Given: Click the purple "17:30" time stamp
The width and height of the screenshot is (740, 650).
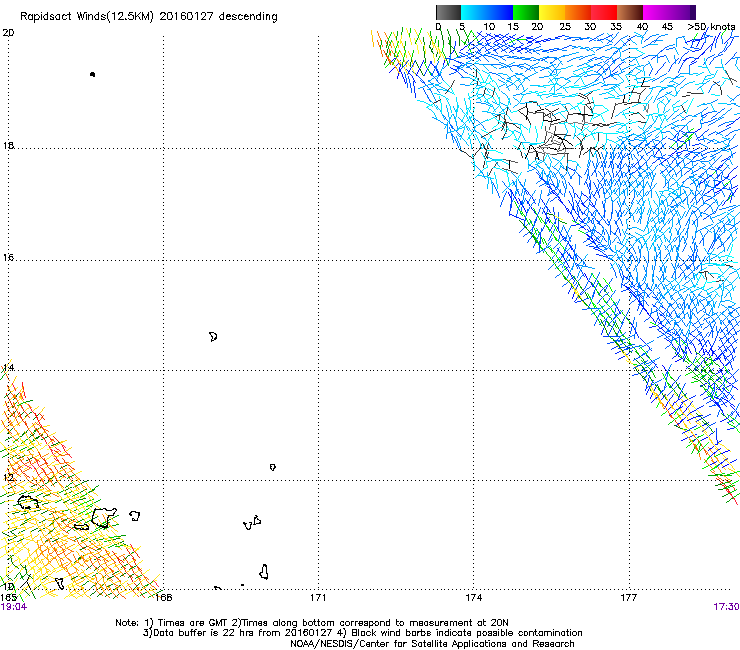Looking at the screenshot, I should [x=726, y=607].
